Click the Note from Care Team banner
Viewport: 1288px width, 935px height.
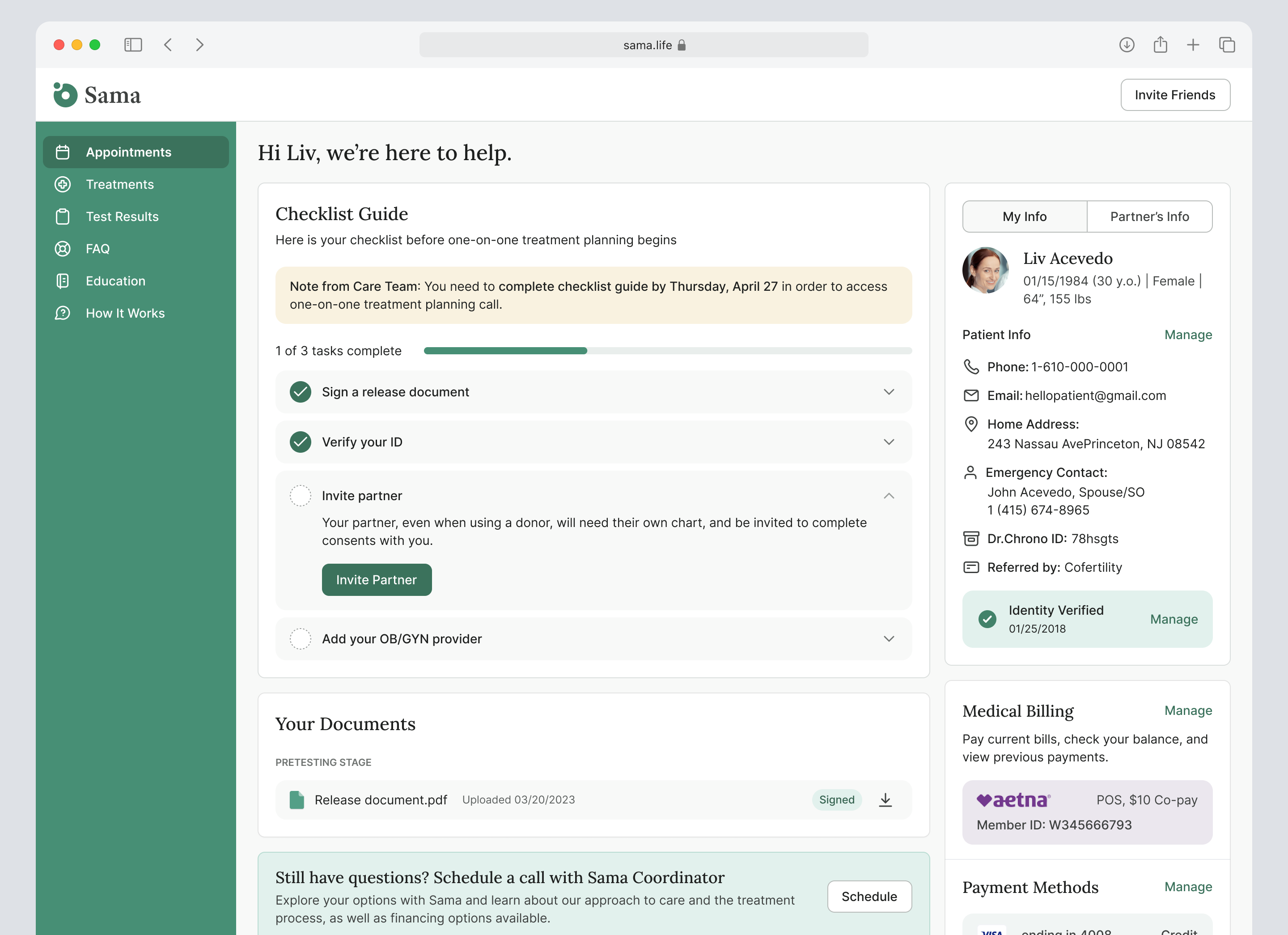point(593,295)
